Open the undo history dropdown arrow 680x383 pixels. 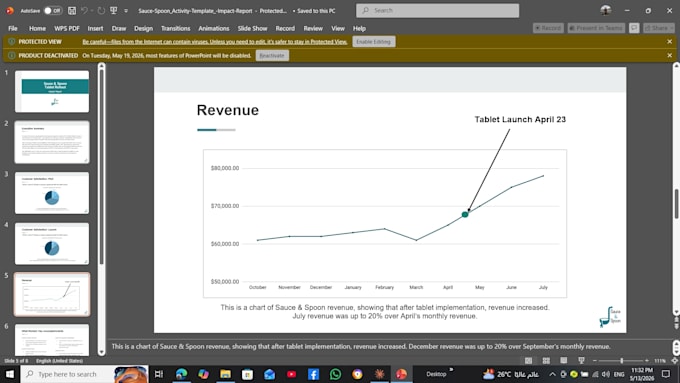[x=92, y=10]
